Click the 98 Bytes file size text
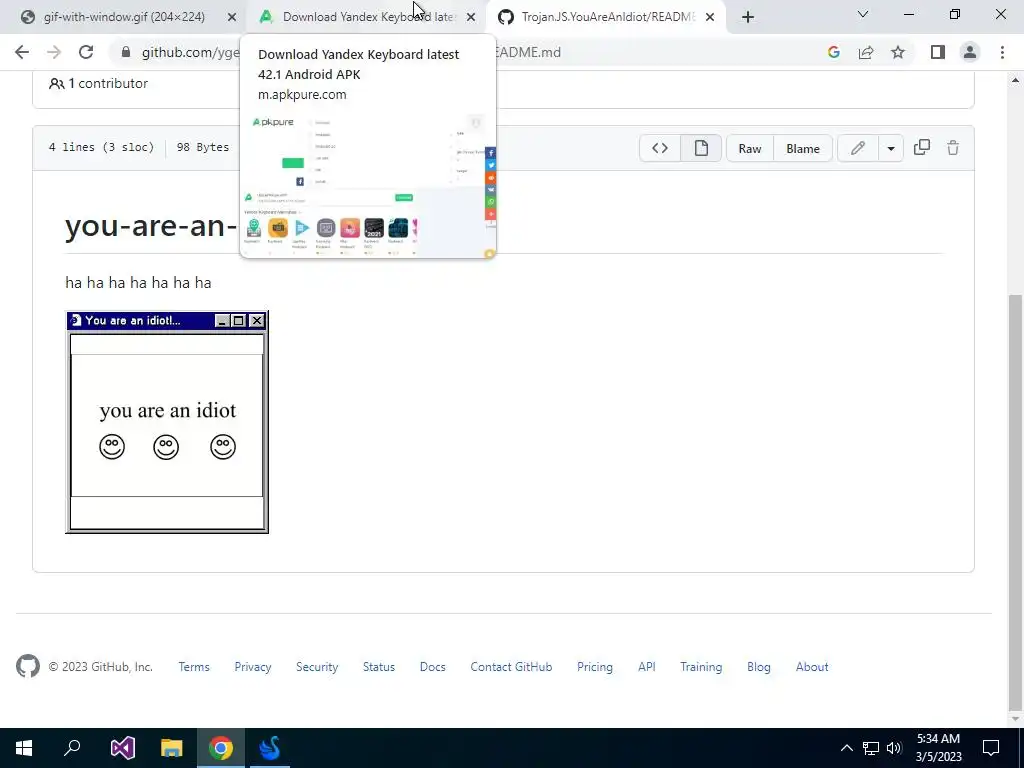Image resolution: width=1024 pixels, height=768 pixels. (203, 148)
